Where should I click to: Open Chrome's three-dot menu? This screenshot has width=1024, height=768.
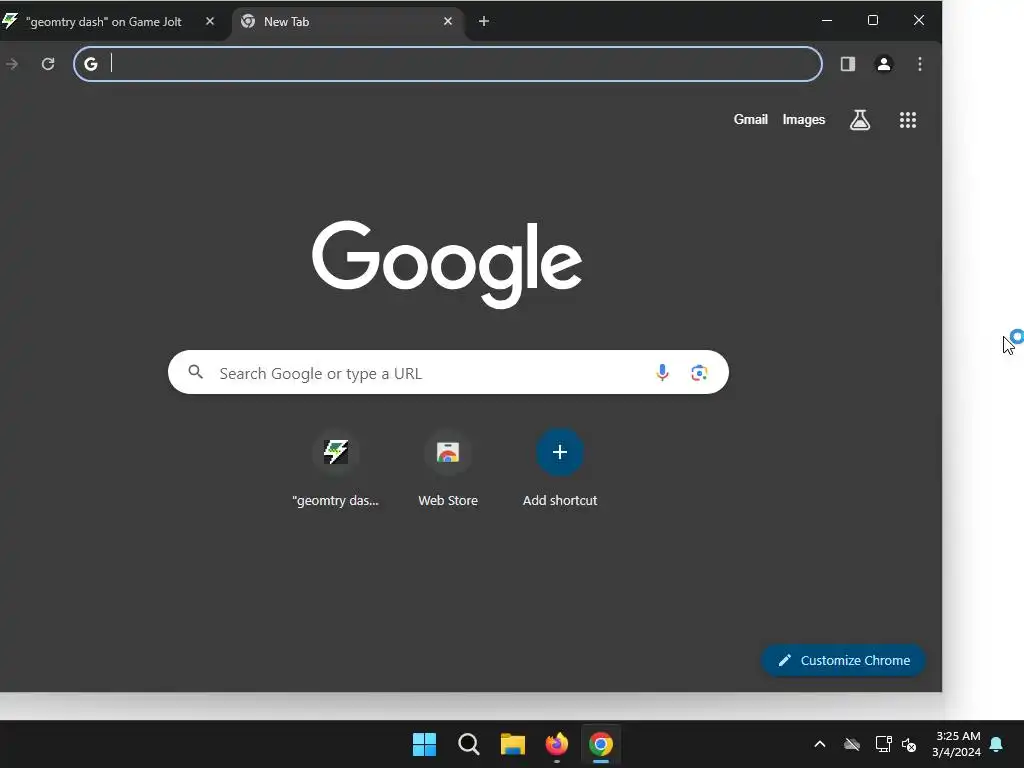pyautogui.click(x=920, y=64)
